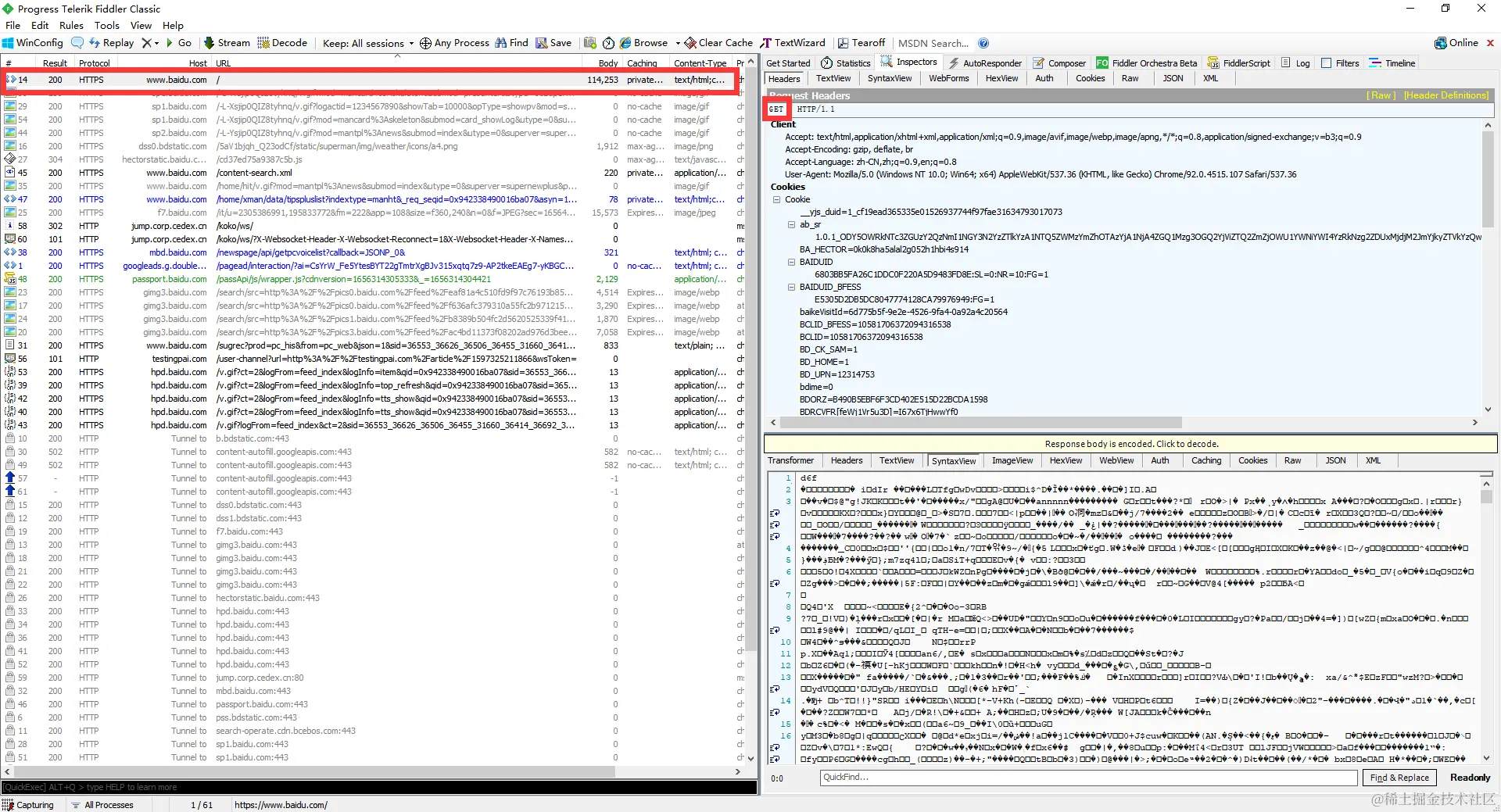
Task: Toggle Stream mode in toolbar
Action: tap(227, 43)
